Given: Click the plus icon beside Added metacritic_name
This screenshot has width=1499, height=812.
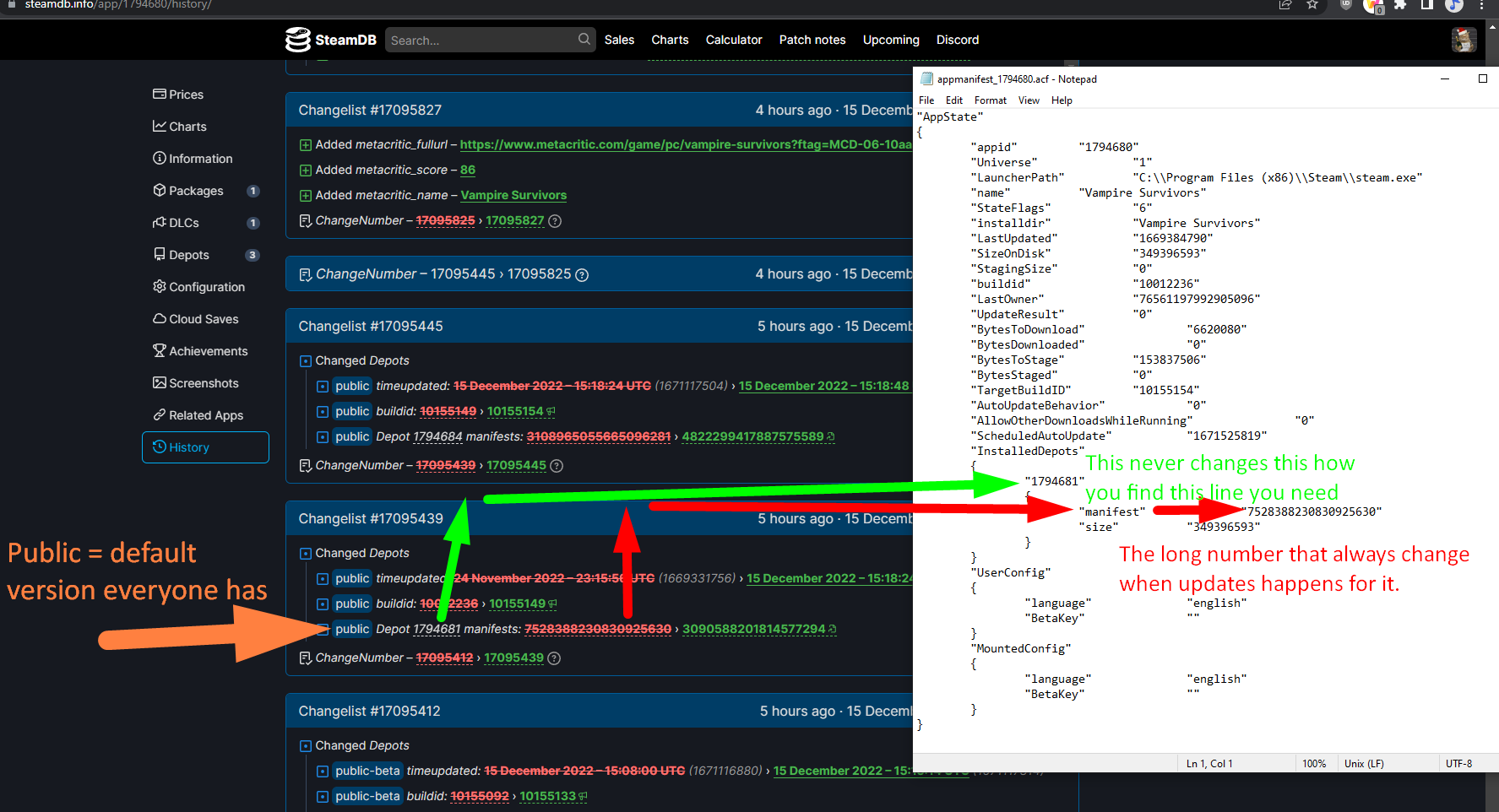Looking at the screenshot, I should tap(306, 196).
